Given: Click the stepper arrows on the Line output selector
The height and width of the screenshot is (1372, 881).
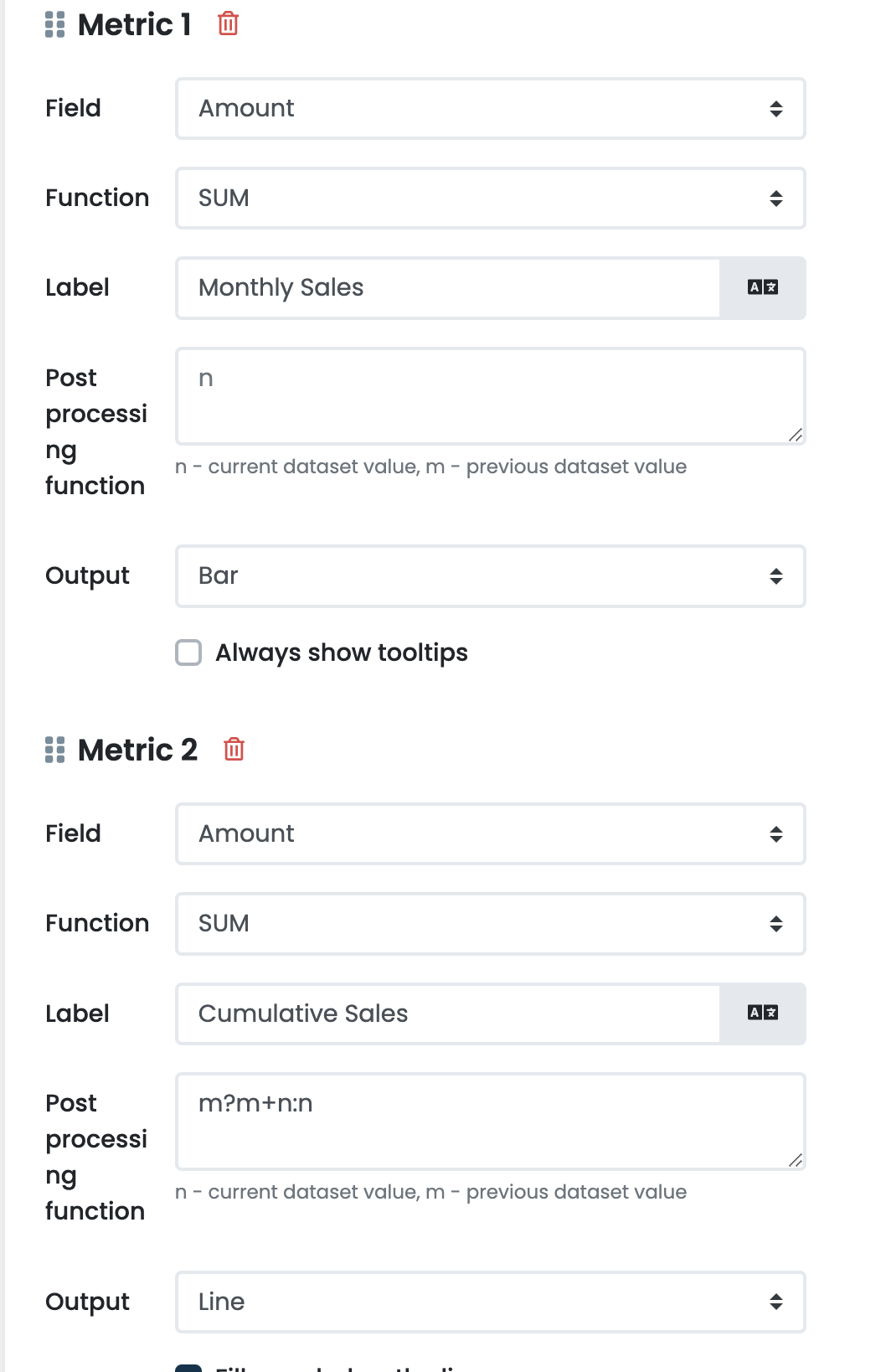Looking at the screenshot, I should (x=775, y=1302).
